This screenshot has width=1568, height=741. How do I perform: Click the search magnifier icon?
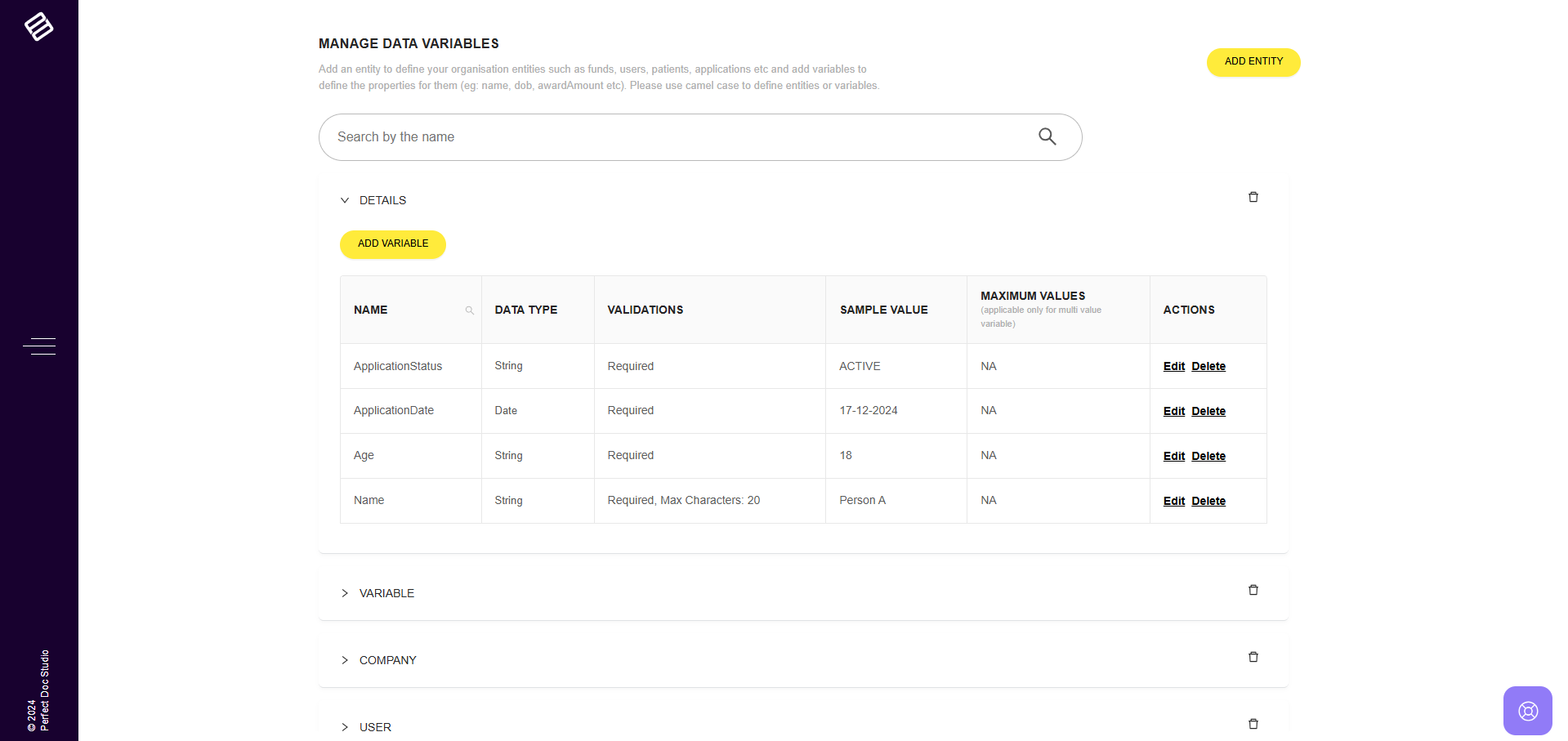[x=1047, y=136]
